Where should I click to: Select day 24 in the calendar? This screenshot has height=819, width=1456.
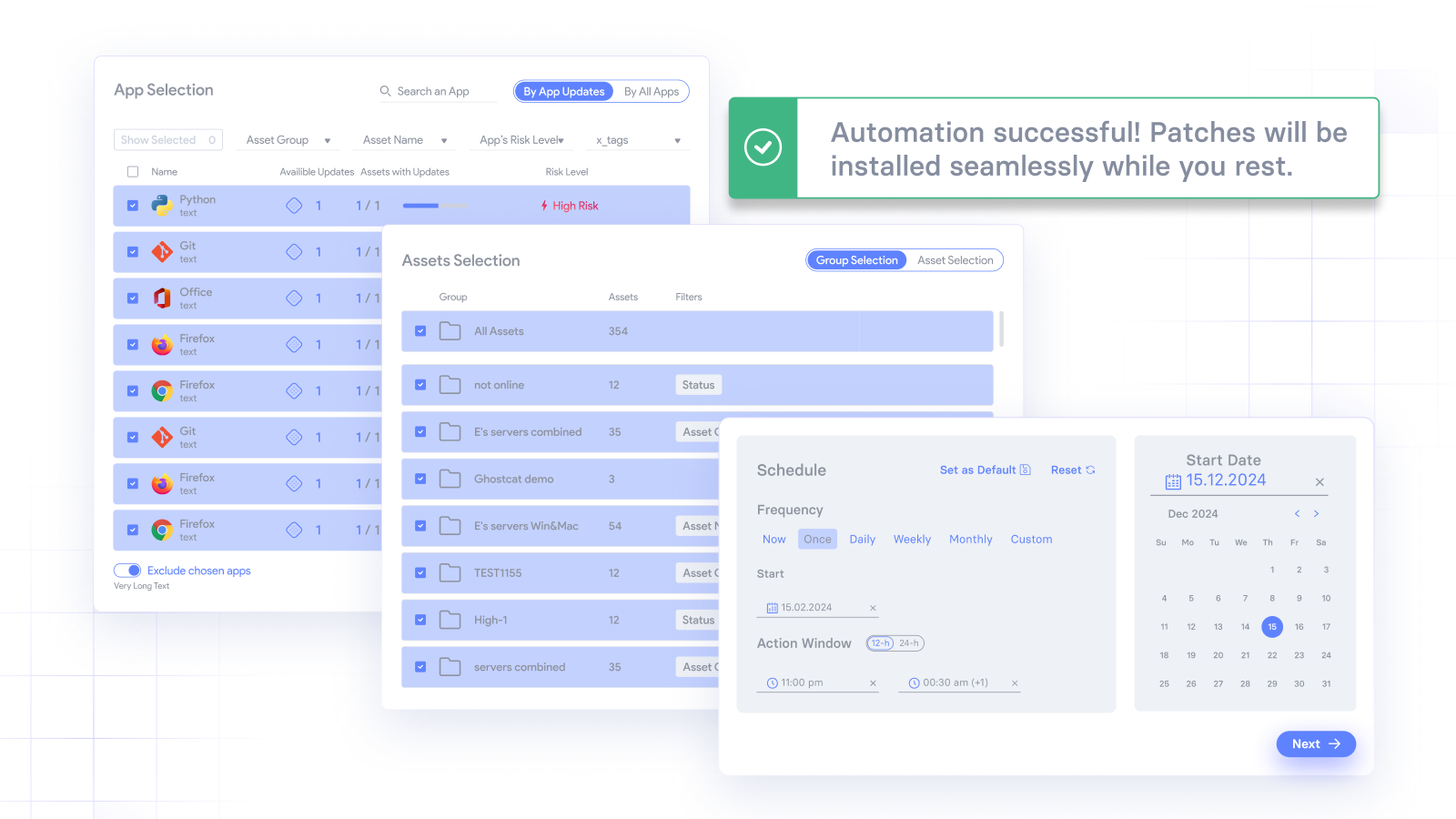[x=1326, y=655]
